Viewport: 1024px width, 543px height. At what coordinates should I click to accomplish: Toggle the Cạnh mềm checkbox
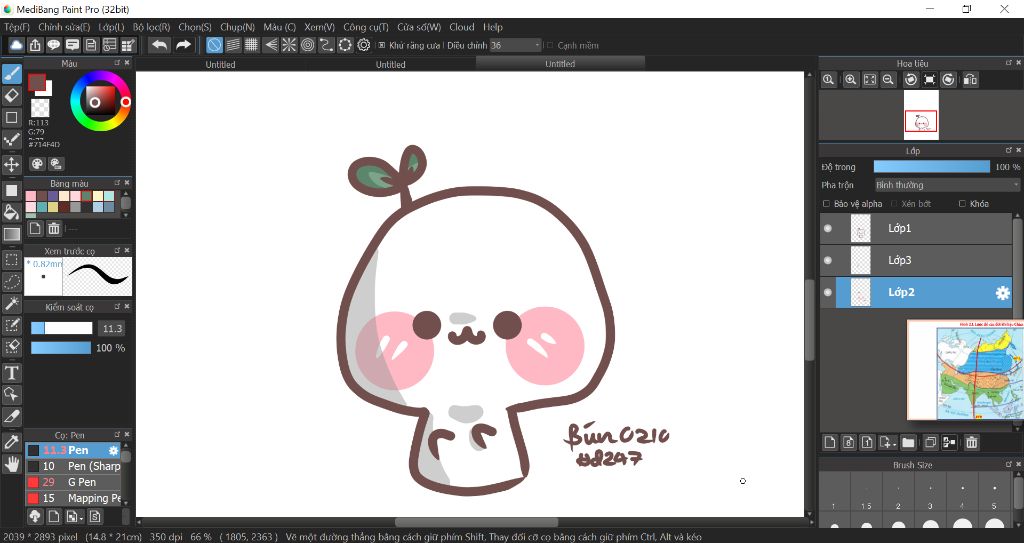549,45
